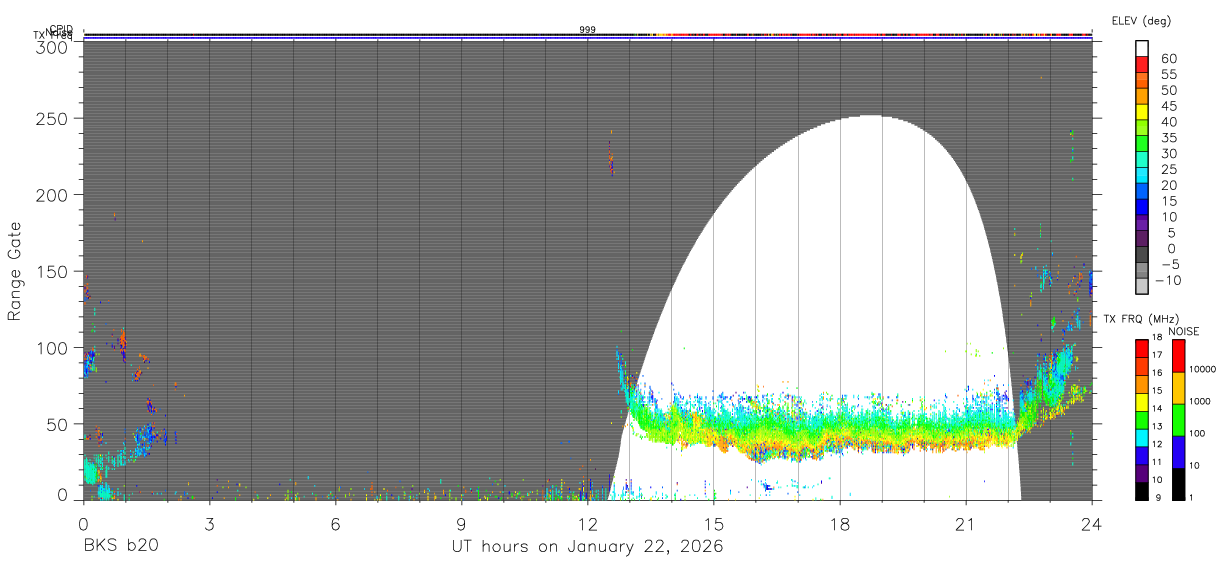
Task: Click the x-axis tick label 21
Action: [x=966, y=523]
